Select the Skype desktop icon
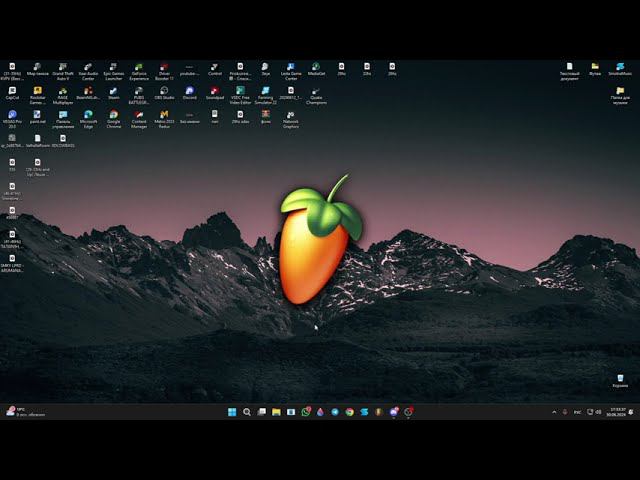The image size is (640, 480). [265, 69]
